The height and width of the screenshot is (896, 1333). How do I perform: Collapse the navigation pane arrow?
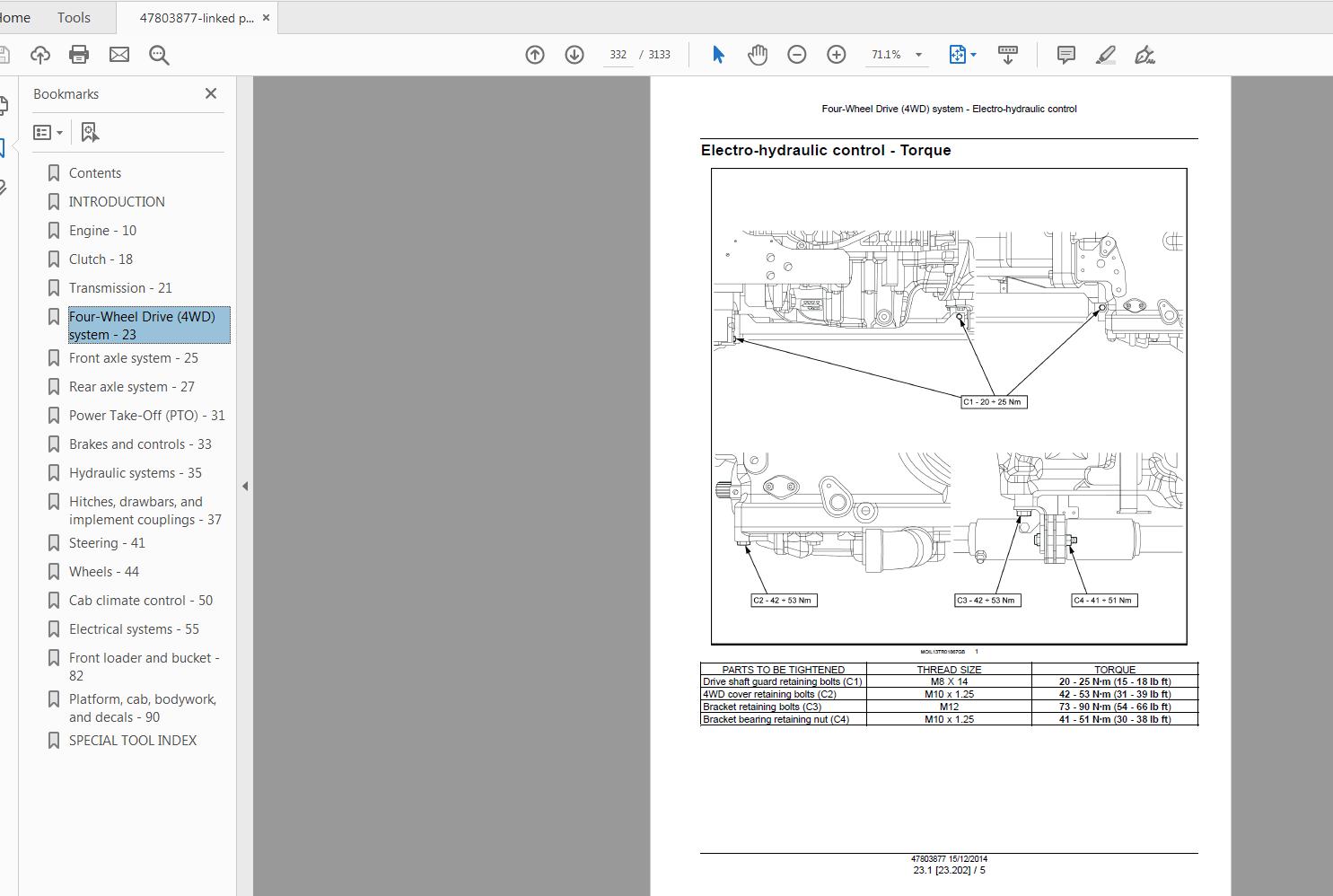(x=245, y=486)
